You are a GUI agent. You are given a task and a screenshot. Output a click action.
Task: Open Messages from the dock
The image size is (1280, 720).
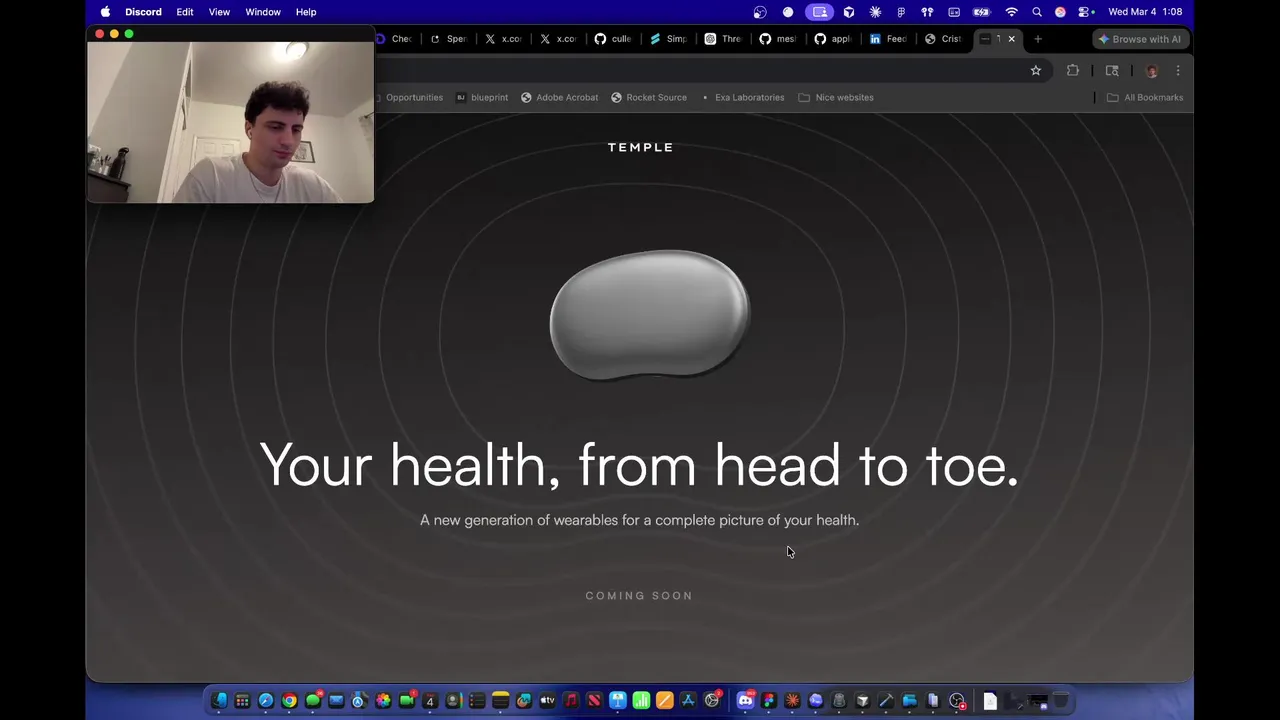click(313, 701)
